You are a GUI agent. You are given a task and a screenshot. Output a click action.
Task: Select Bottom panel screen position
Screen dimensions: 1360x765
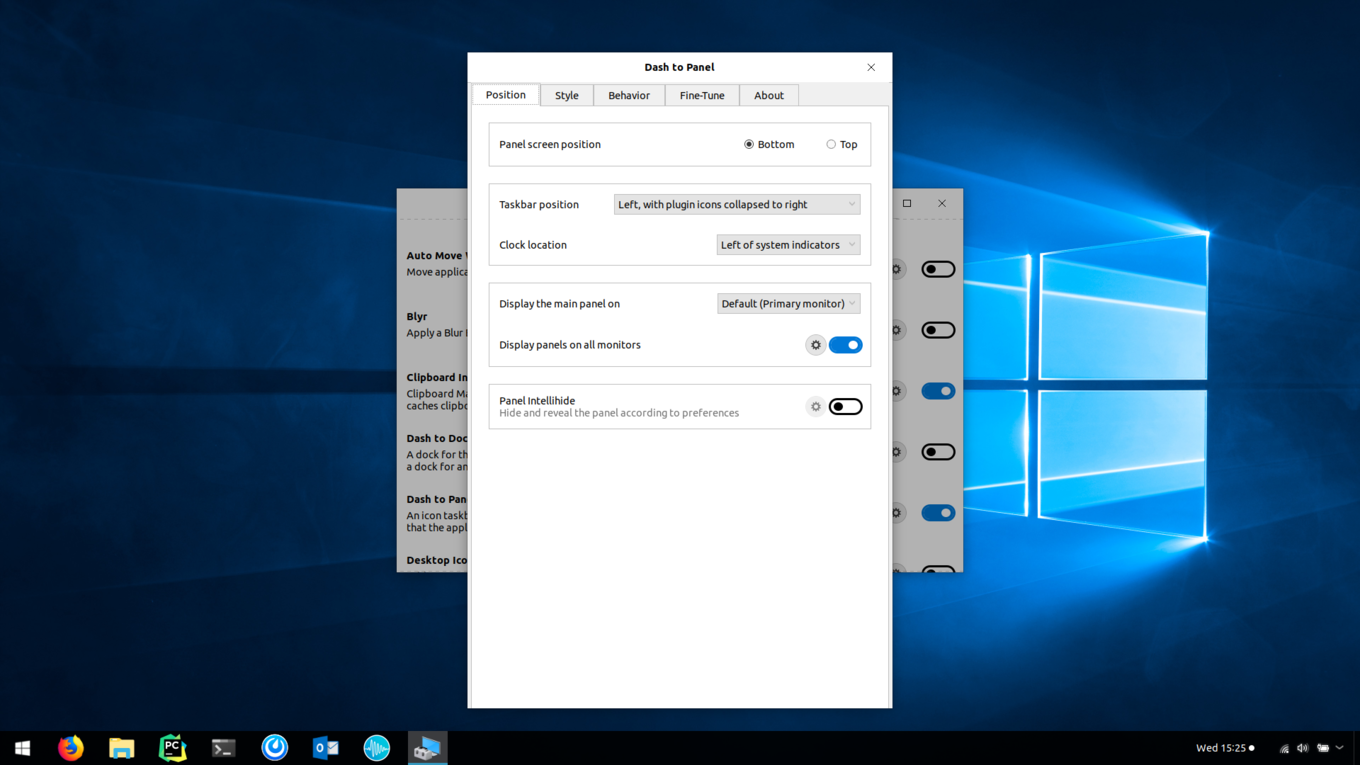coord(769,144)
